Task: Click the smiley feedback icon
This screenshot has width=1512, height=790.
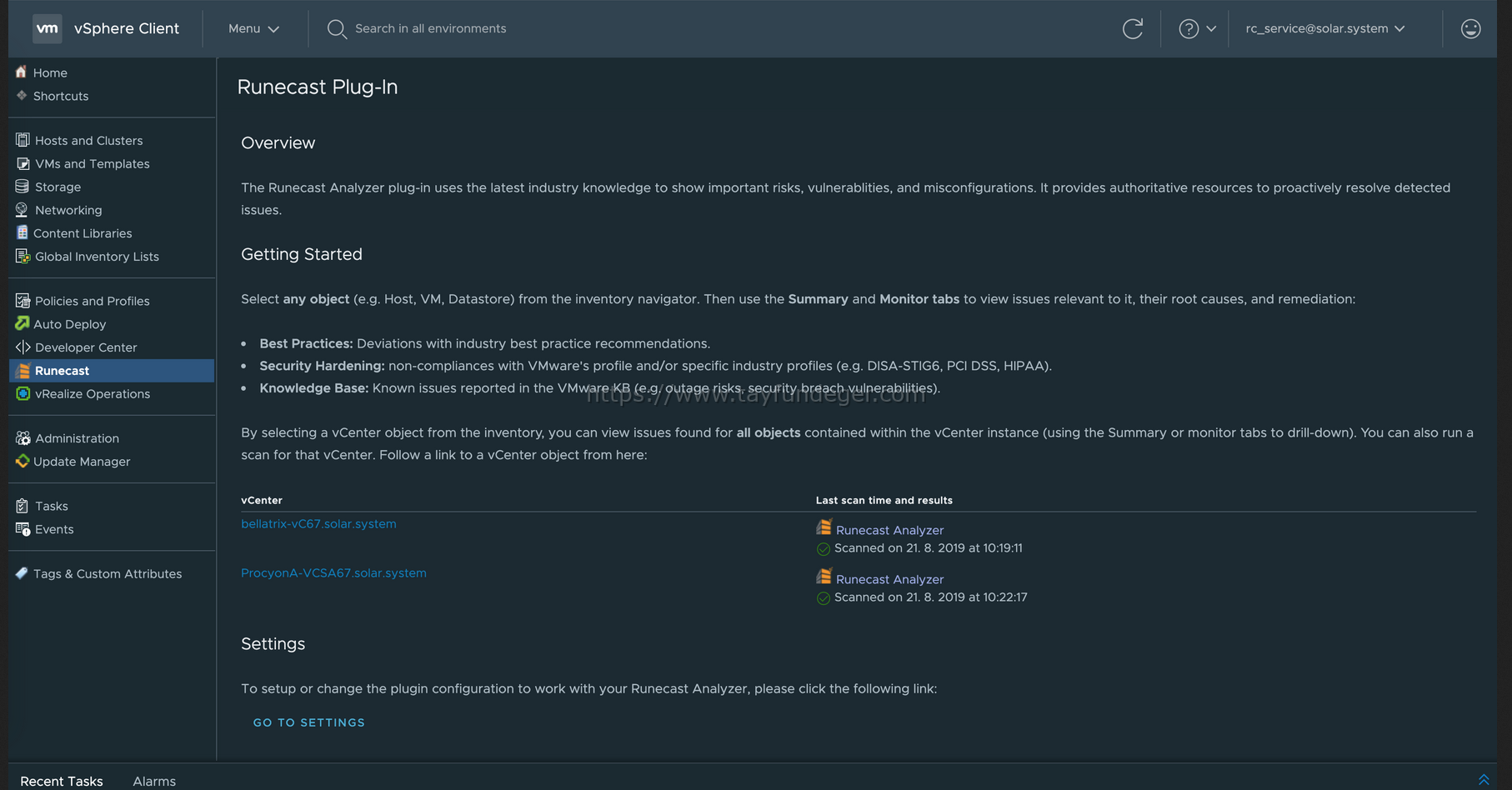Action: [1470, 28]
